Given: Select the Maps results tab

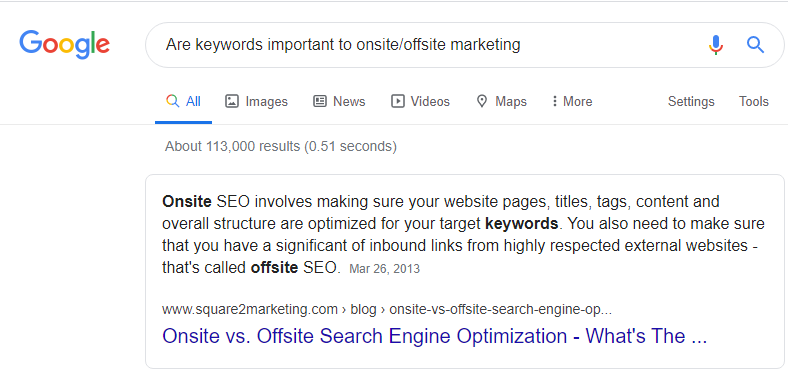Looking at the screenshot, I should pos(502,102).
